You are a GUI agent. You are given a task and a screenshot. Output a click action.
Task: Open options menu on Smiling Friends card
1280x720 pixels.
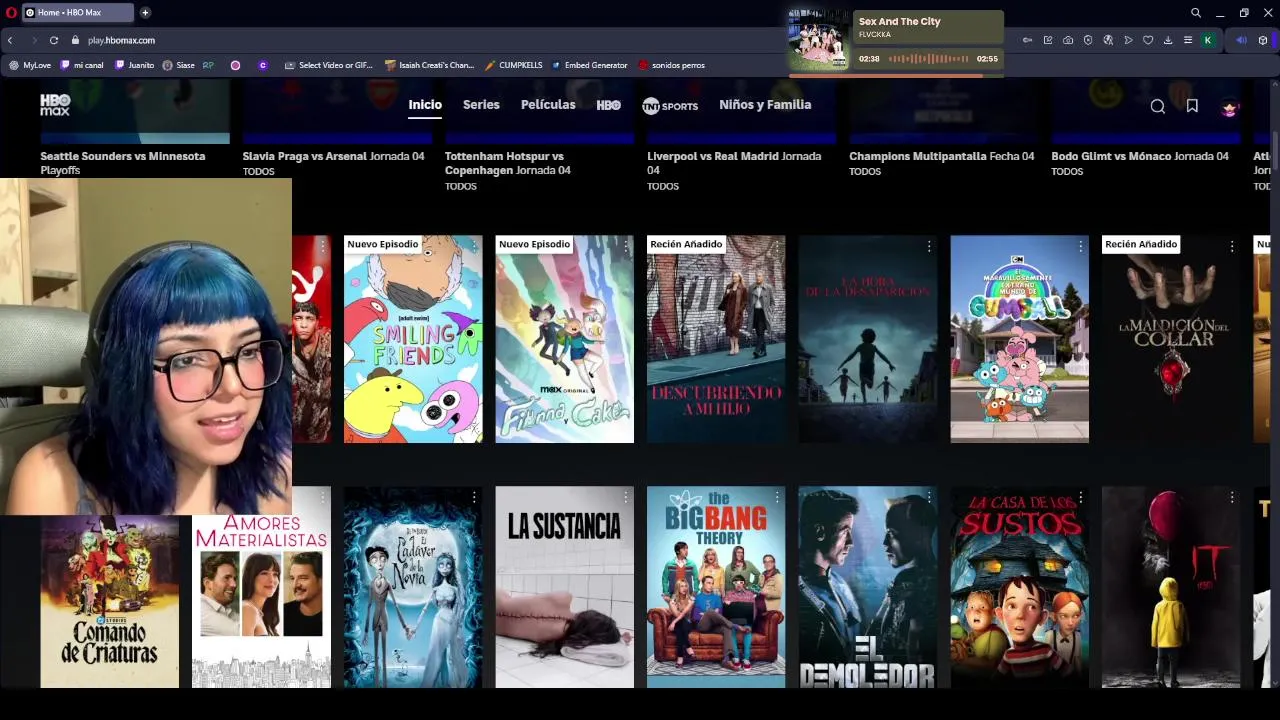tap(474, 246)
